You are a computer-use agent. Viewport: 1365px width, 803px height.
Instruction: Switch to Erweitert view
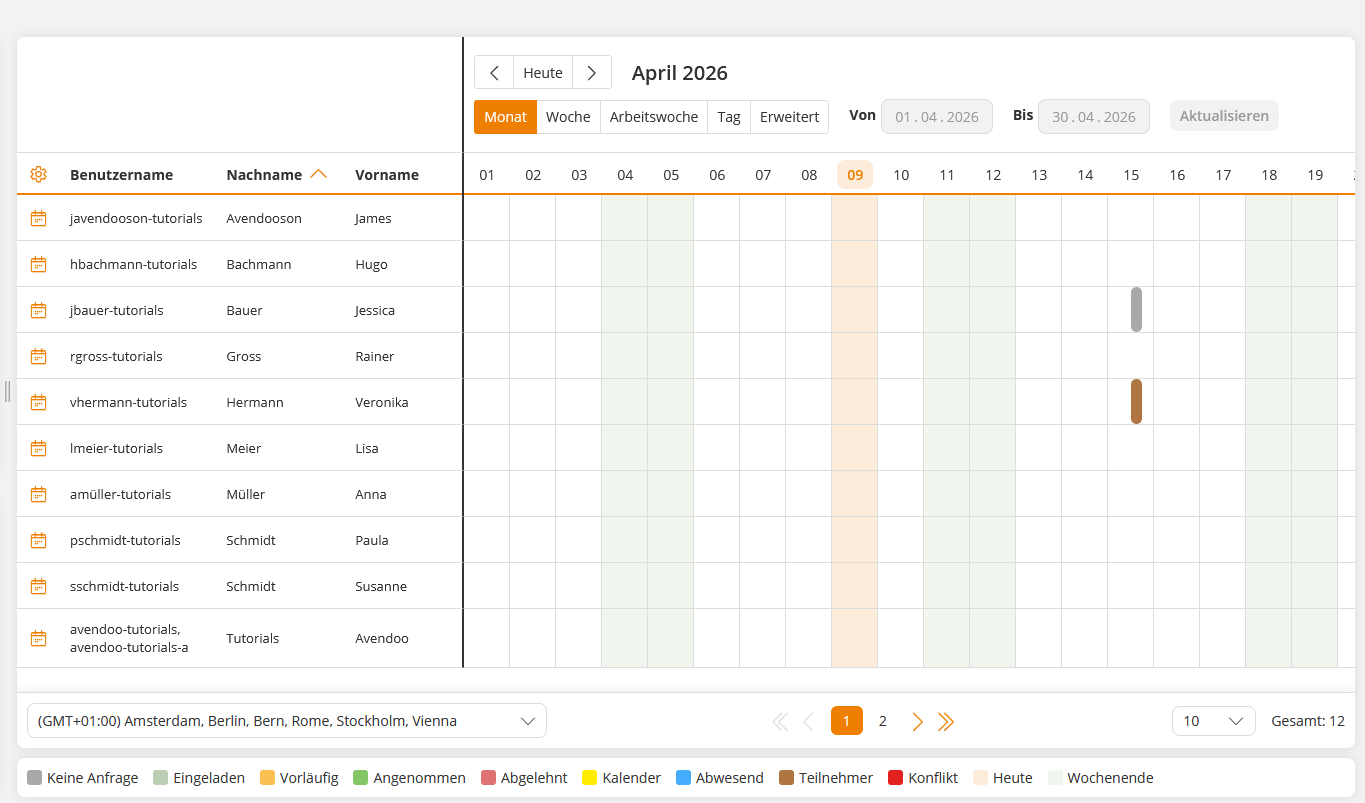pyautogui.click(x=789, y=117)
